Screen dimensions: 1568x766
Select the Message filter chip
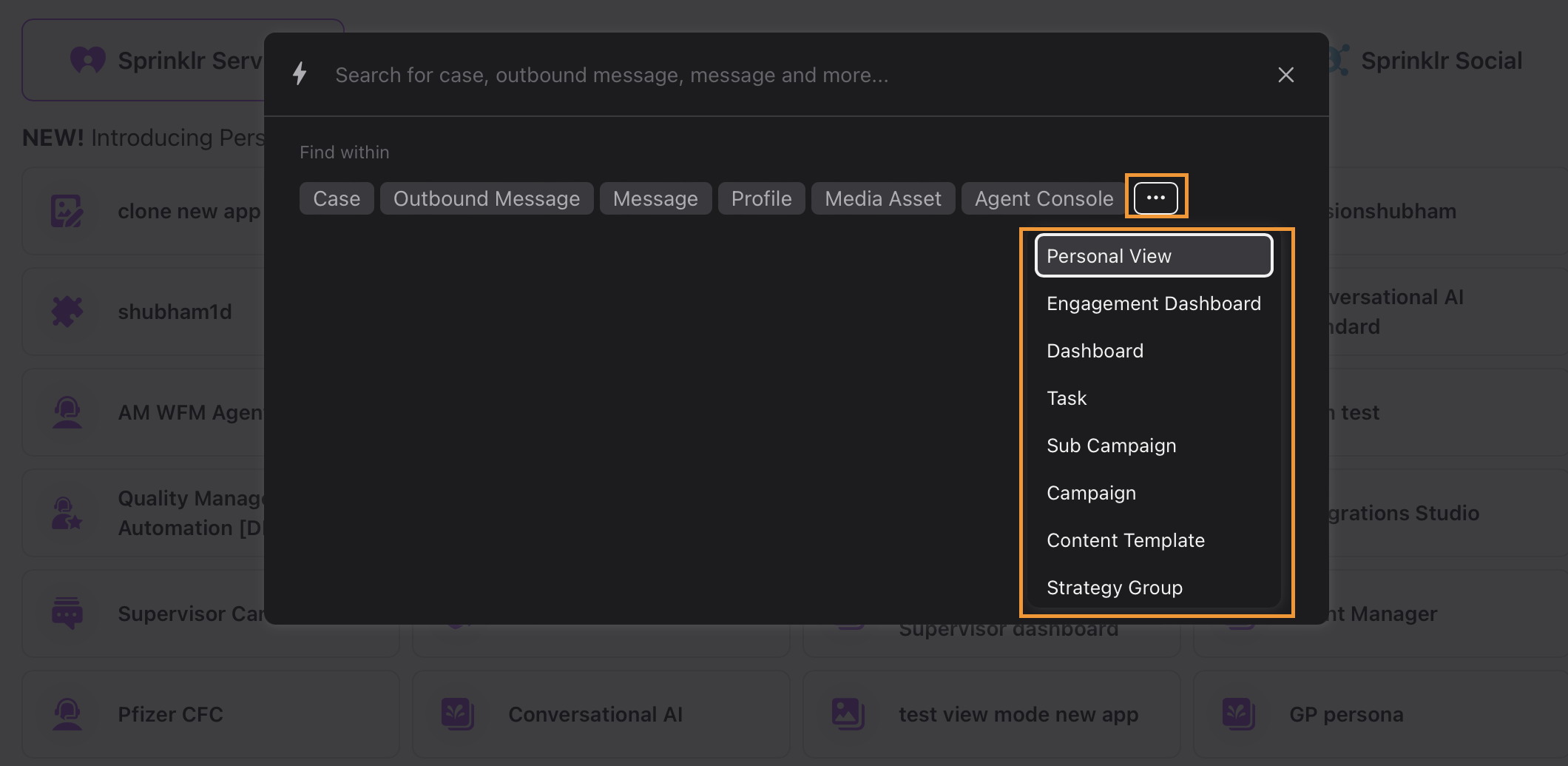tap(655, 198)
